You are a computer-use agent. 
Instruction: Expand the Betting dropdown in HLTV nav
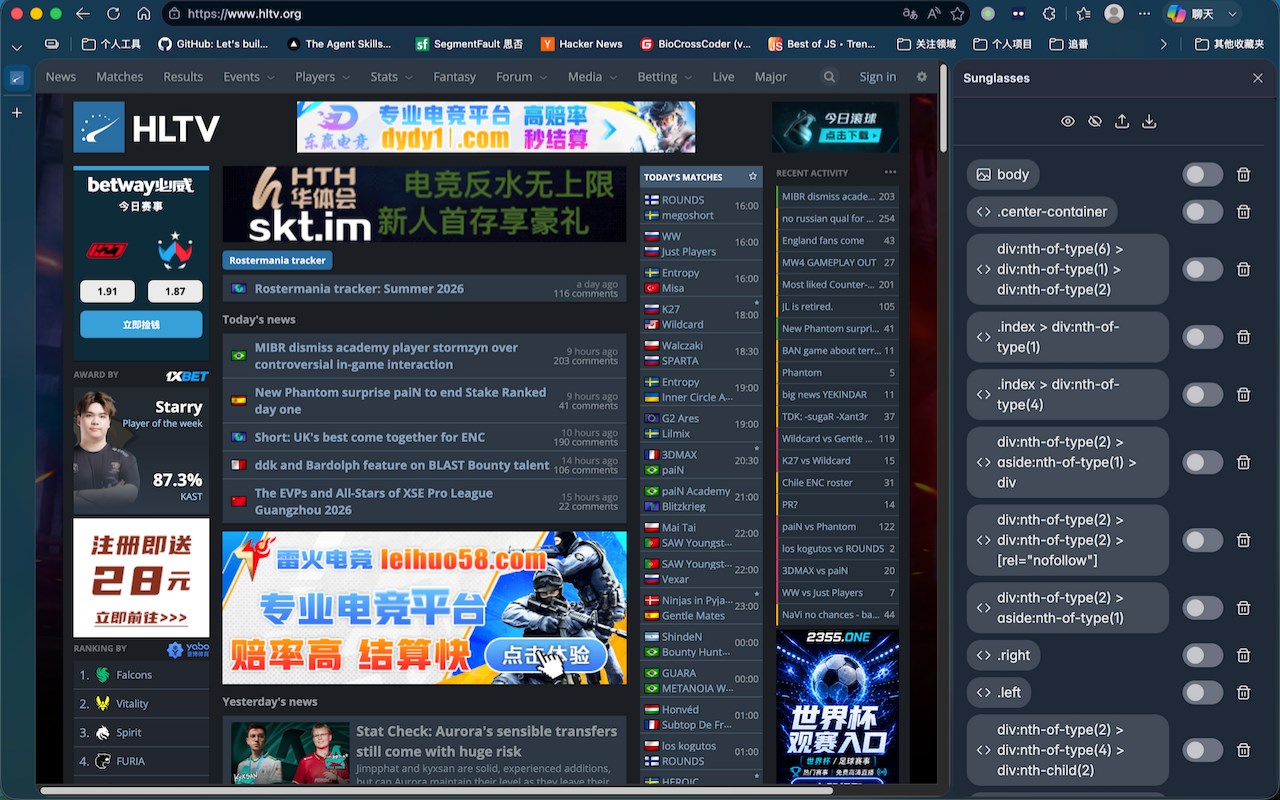tap(665, 77)
